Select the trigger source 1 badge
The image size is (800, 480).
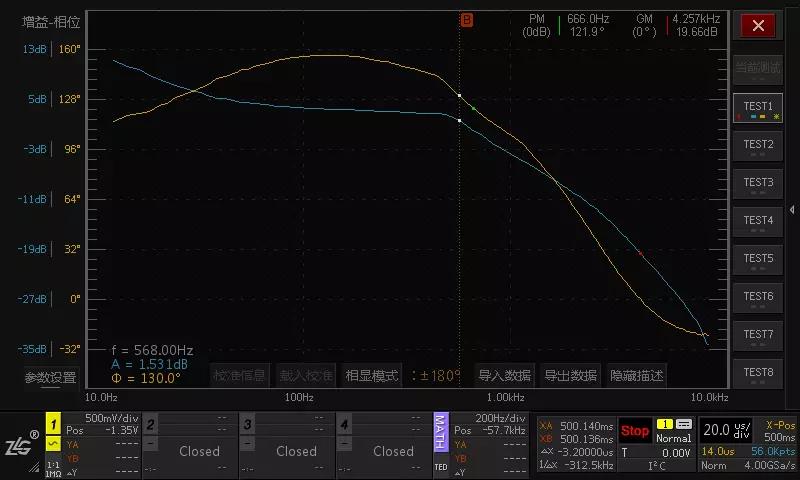tap(664, 424)
